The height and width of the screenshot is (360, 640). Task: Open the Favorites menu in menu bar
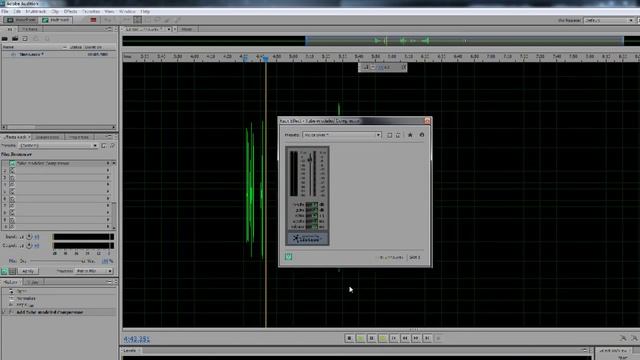(x=91, y=11)
